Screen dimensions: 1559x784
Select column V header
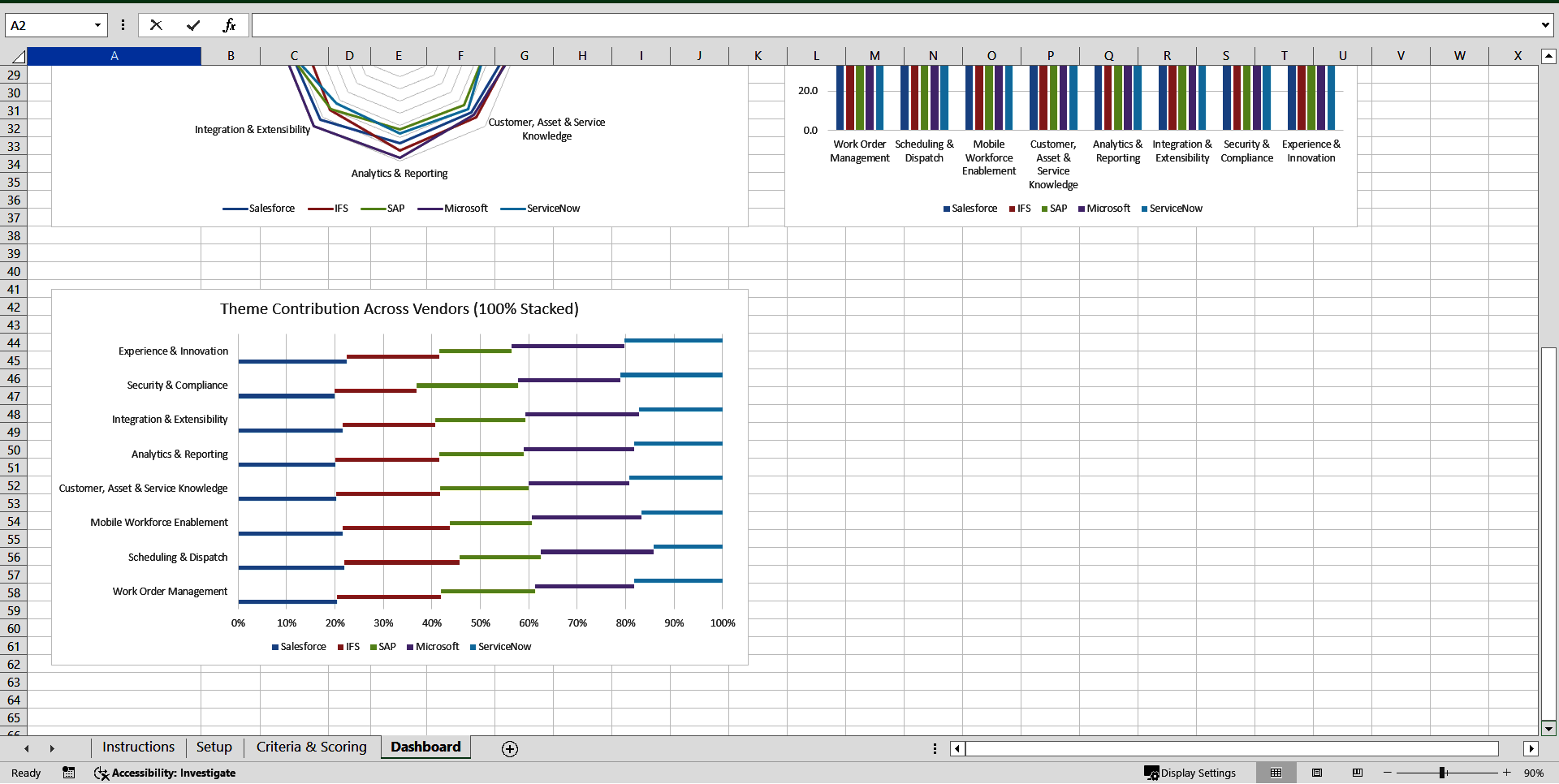(1401, 56)
